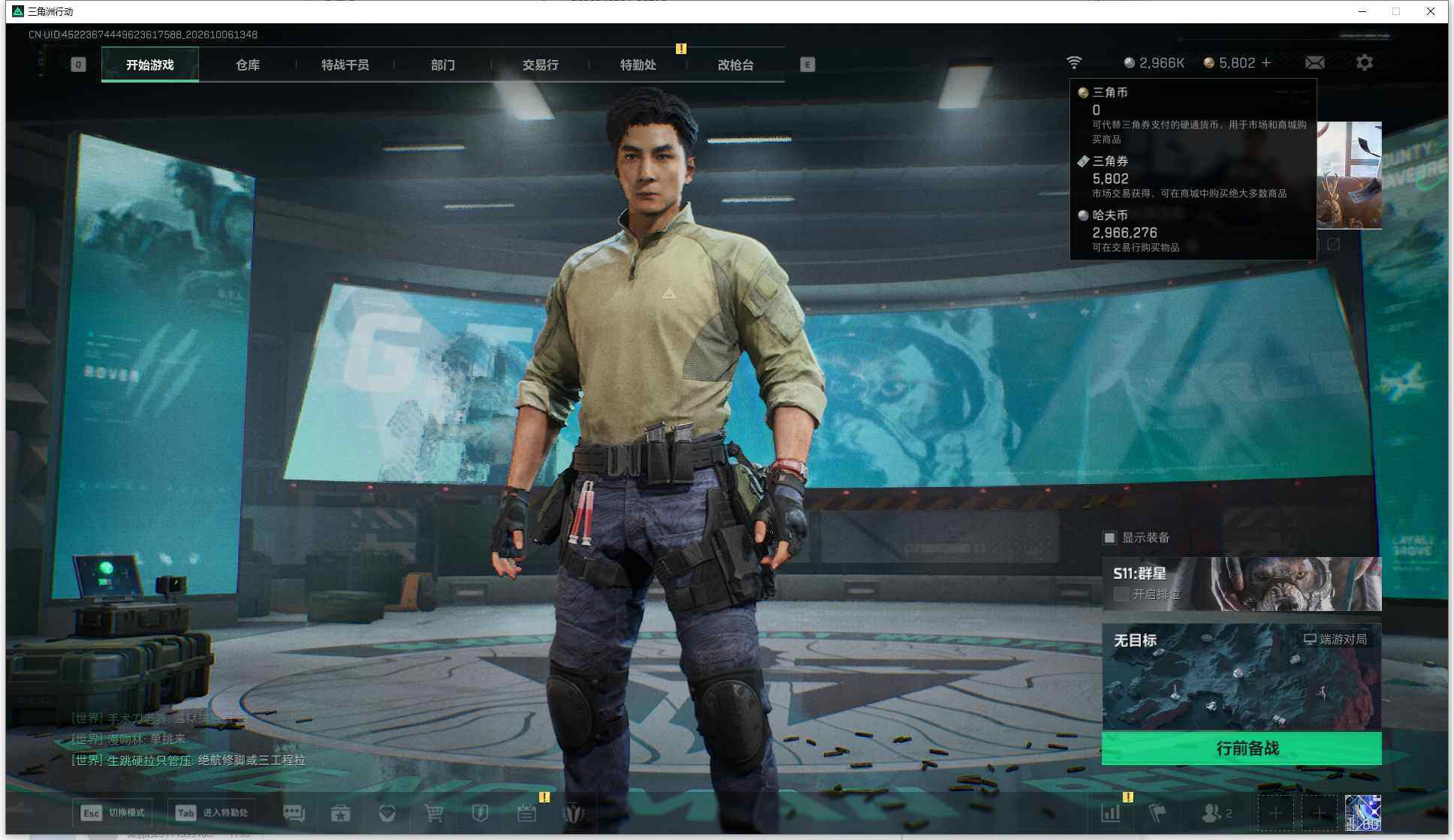The image size is (1454, 840).
Task: Switch to the 开始游戏 tab
Action: coord(150,65)
